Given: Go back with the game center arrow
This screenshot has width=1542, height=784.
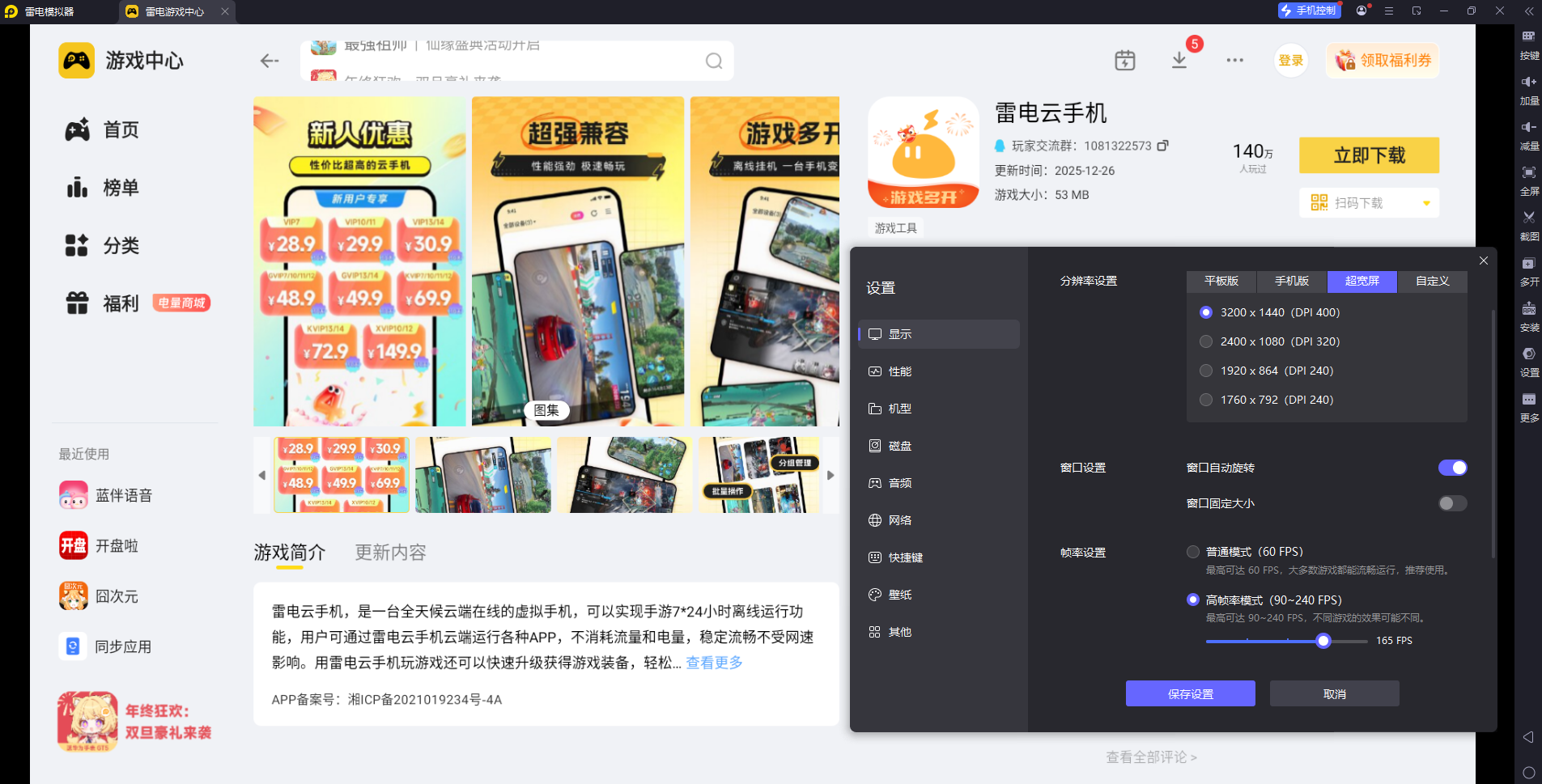Looking at the screenshot, I should coord(270,61).
